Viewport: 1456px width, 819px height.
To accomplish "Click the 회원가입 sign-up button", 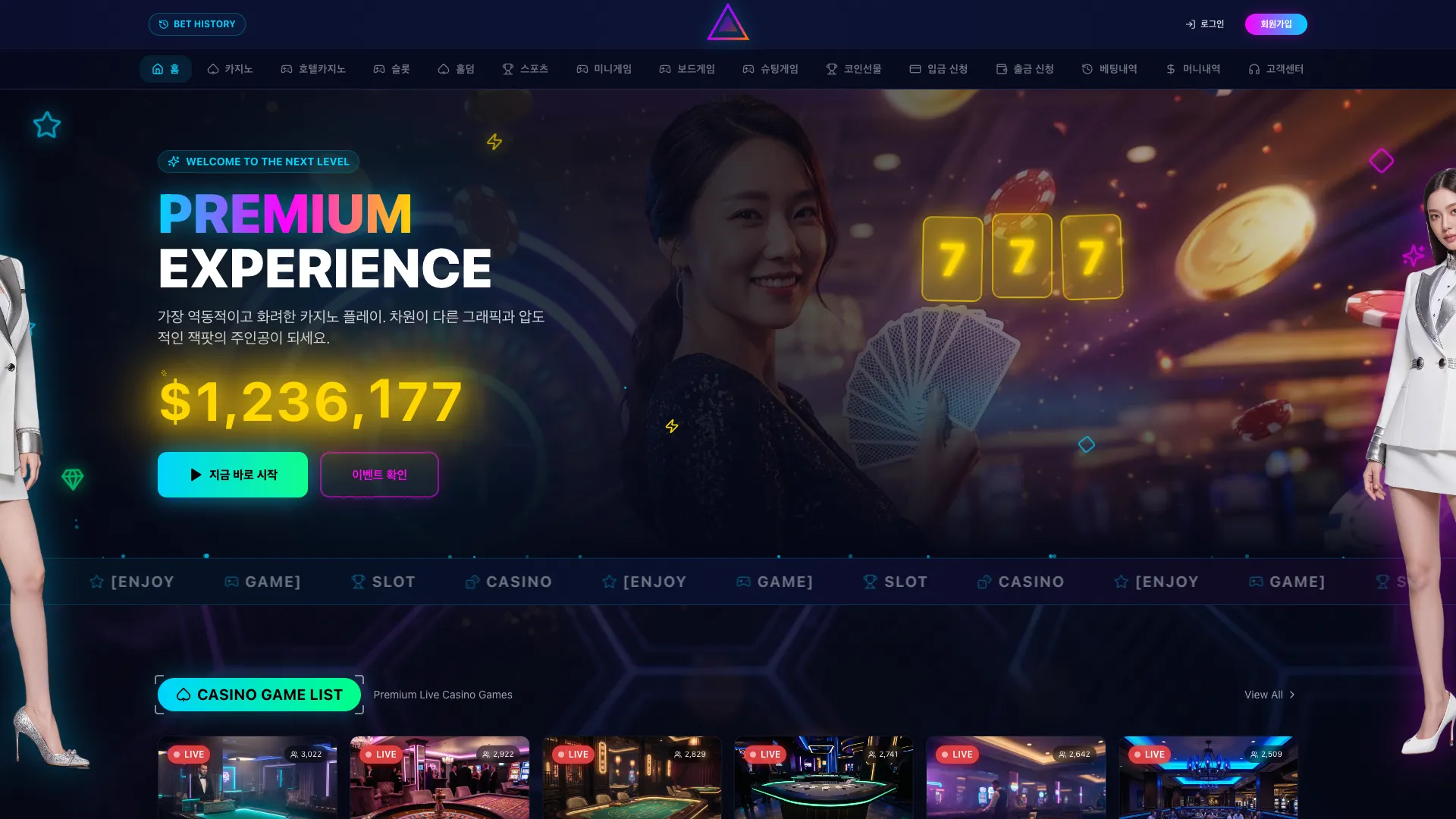I will pyautogui.click(x=1276, y=24).
